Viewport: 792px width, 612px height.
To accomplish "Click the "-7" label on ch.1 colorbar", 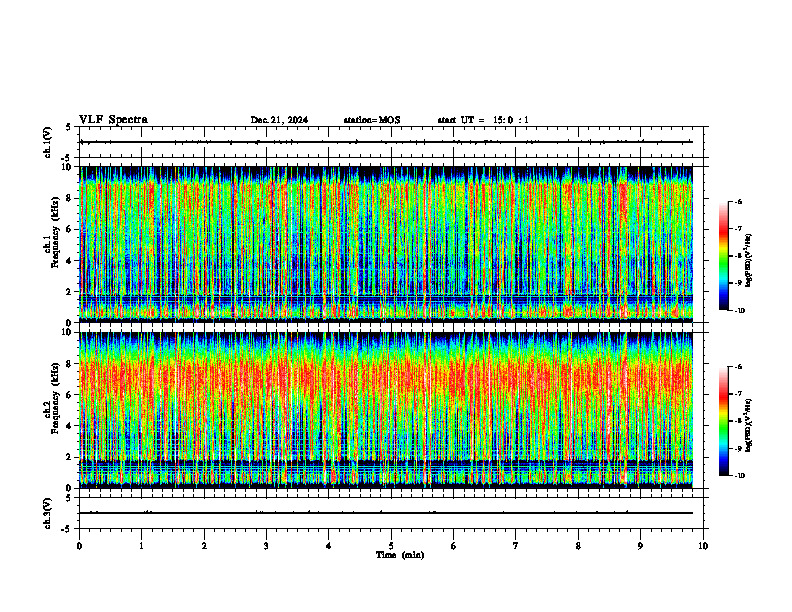I will 738,229.
